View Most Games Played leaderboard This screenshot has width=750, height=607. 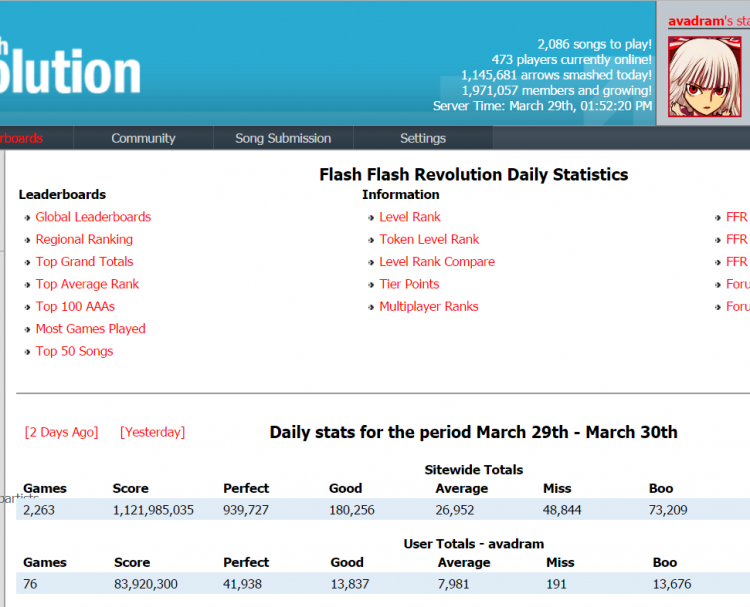[90, 329]
